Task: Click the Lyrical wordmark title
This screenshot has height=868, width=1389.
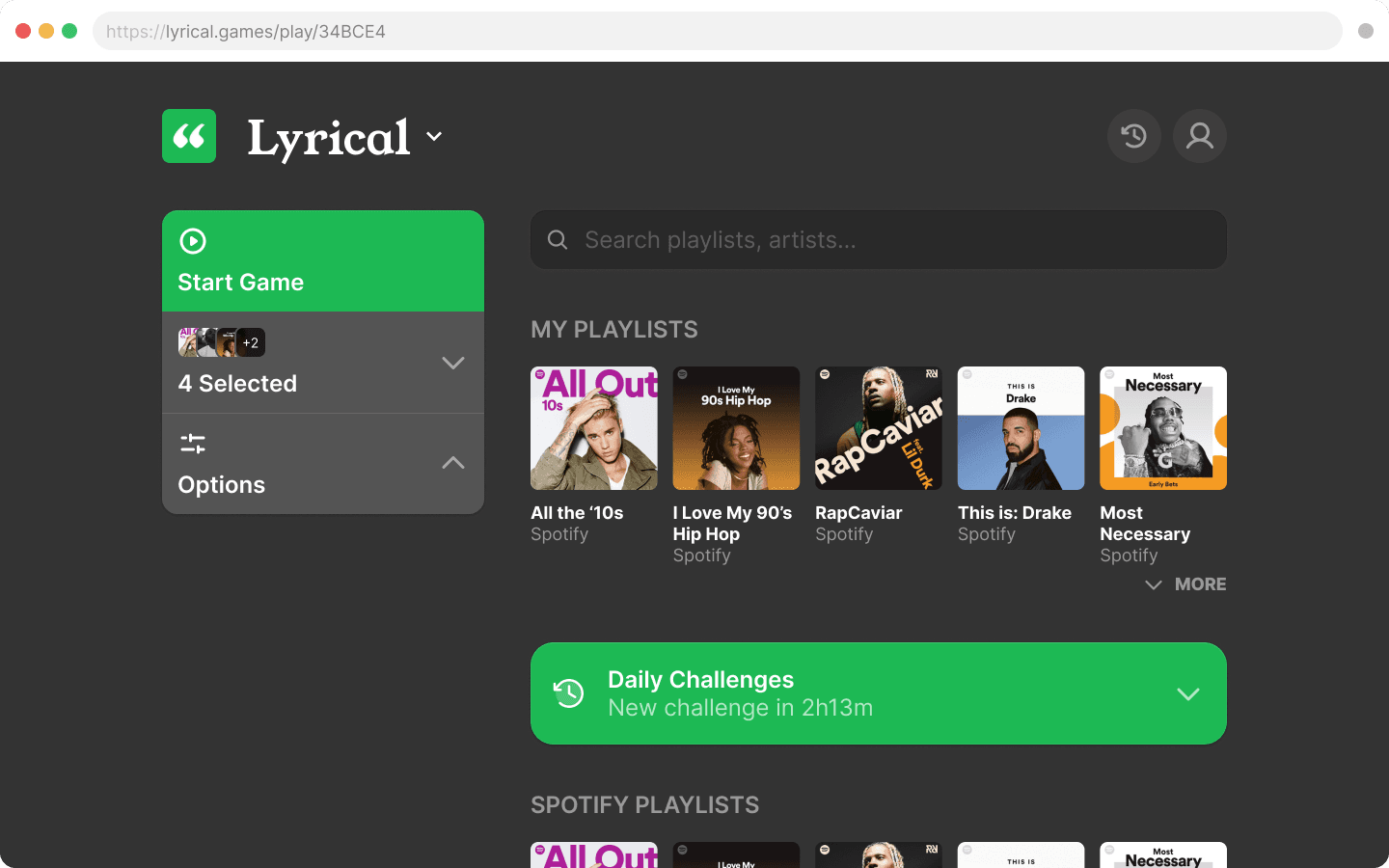Action: coord(329,138)
